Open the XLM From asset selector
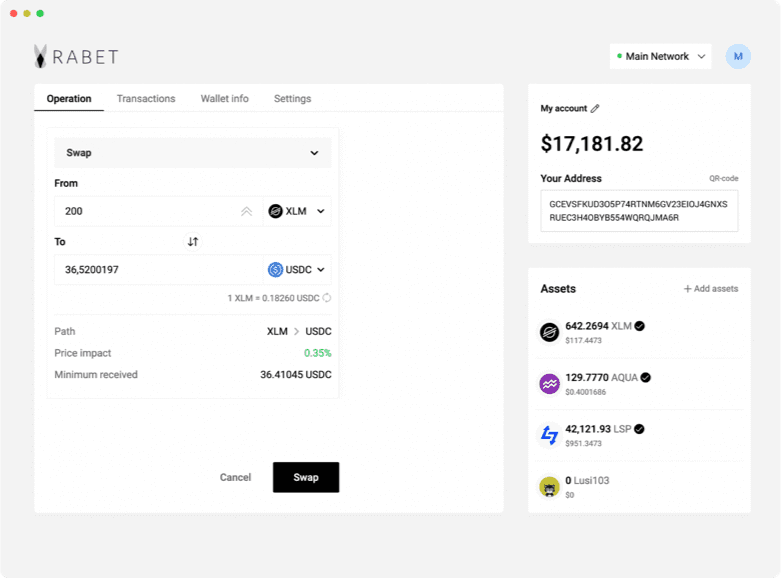 point(297,211)
